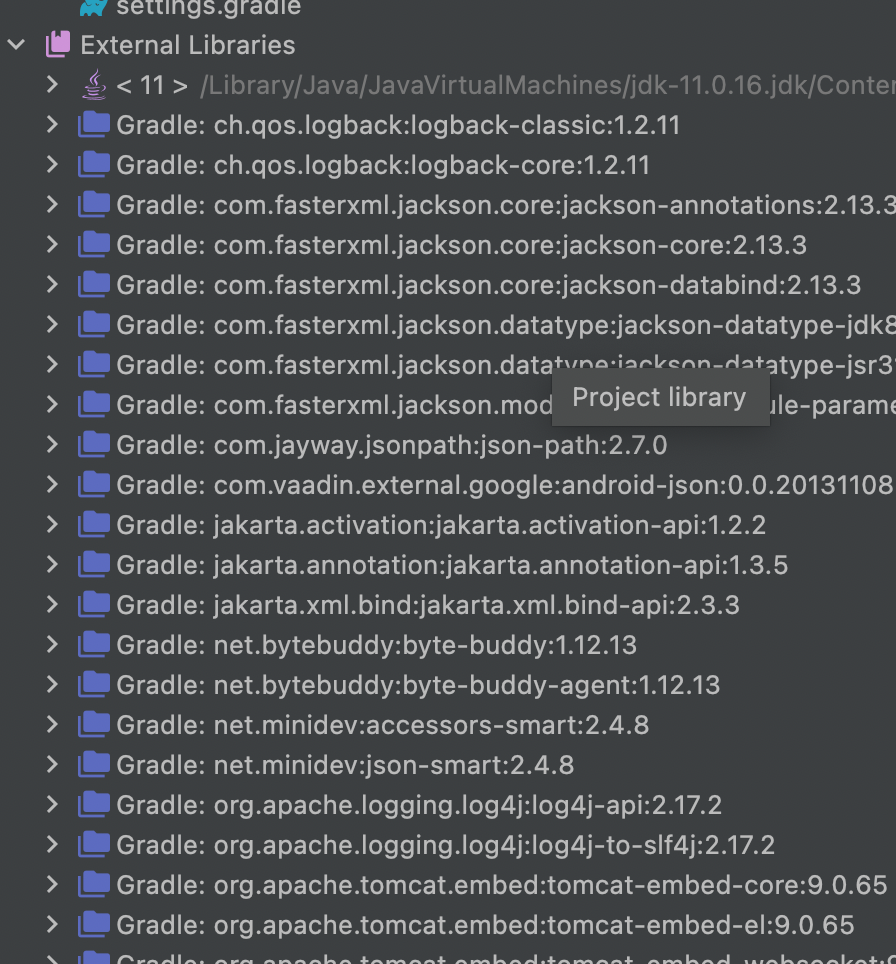The width and height of the screenshot is (896, 964).
Task: Select the External Libraries label
Action: pyautogui.click(x=188, y=45)
